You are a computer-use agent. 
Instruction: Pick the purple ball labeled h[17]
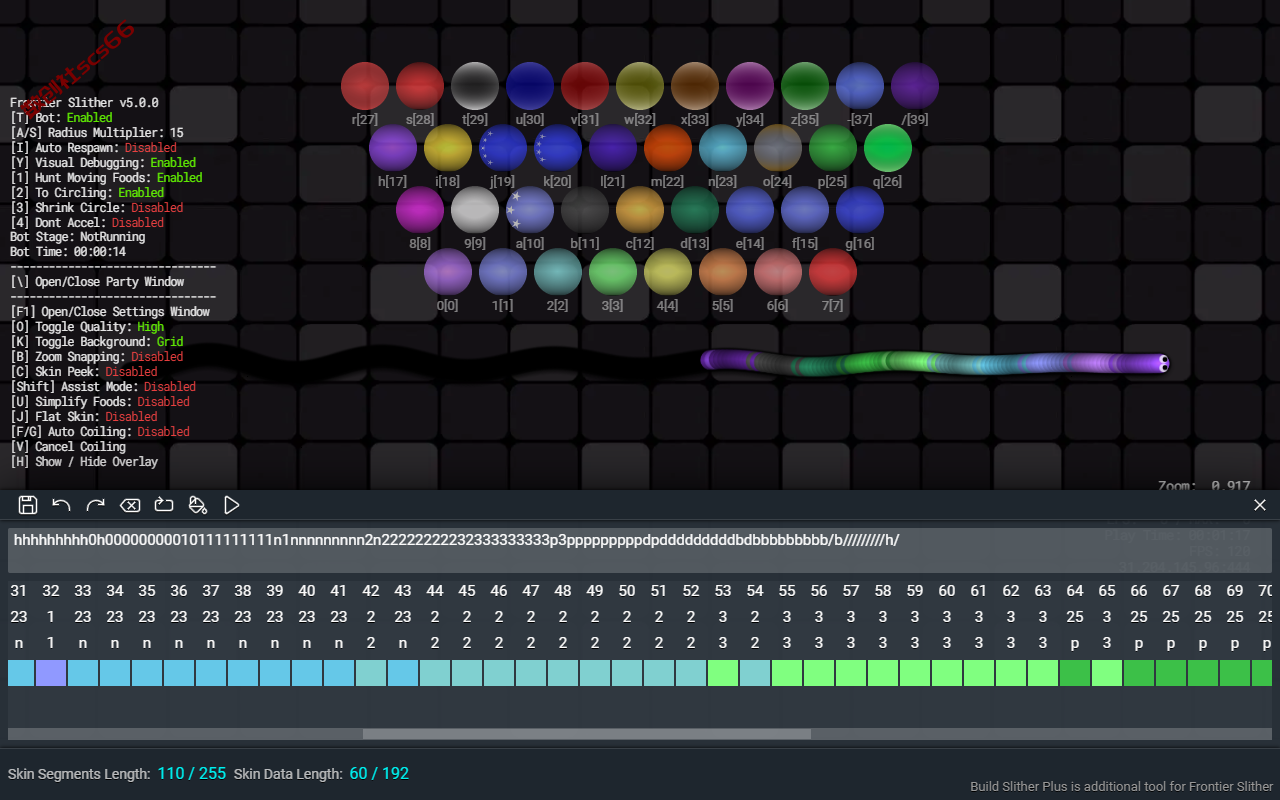point(393,148)
